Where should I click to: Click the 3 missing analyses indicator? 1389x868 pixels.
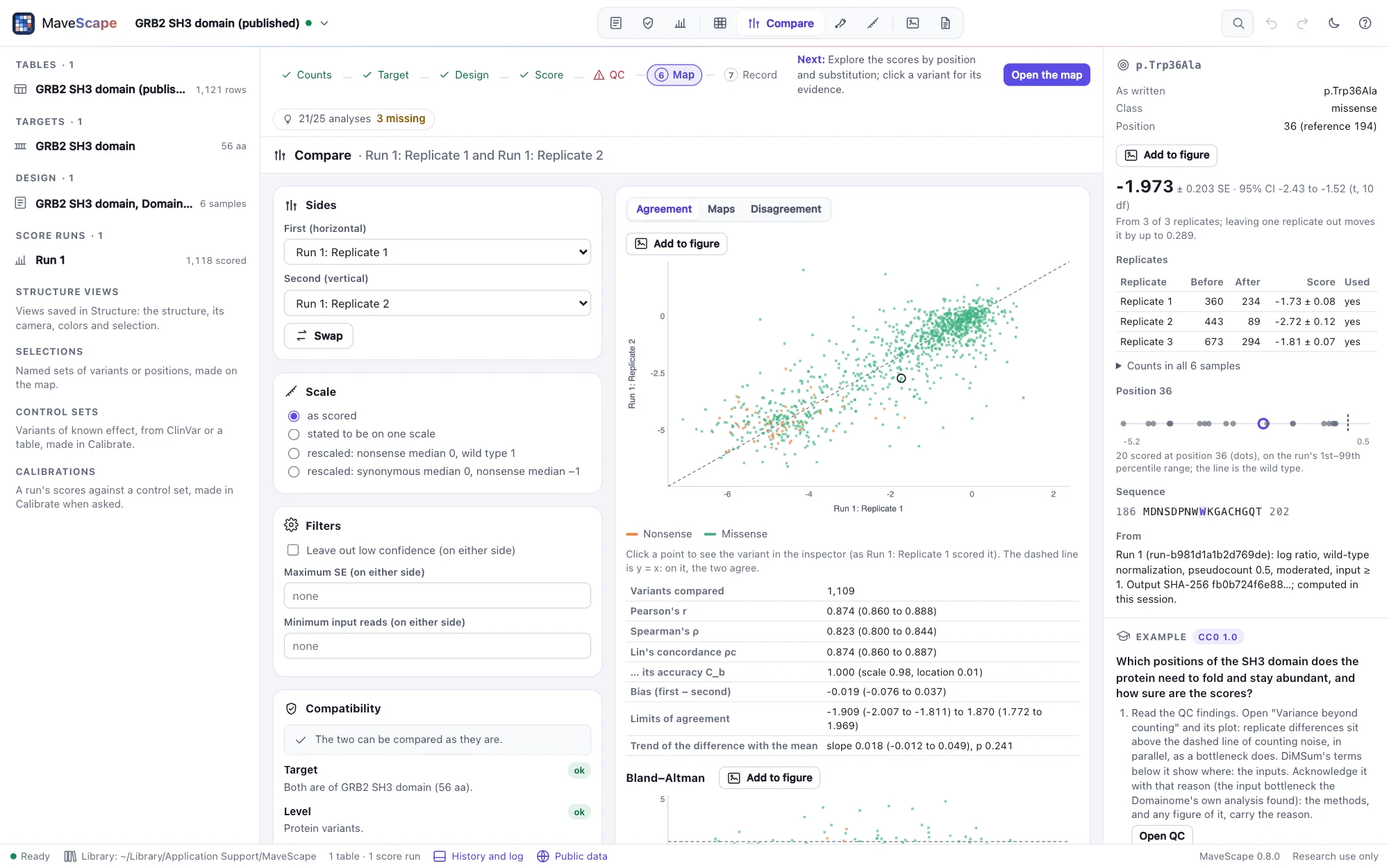[x=401, y=119]
